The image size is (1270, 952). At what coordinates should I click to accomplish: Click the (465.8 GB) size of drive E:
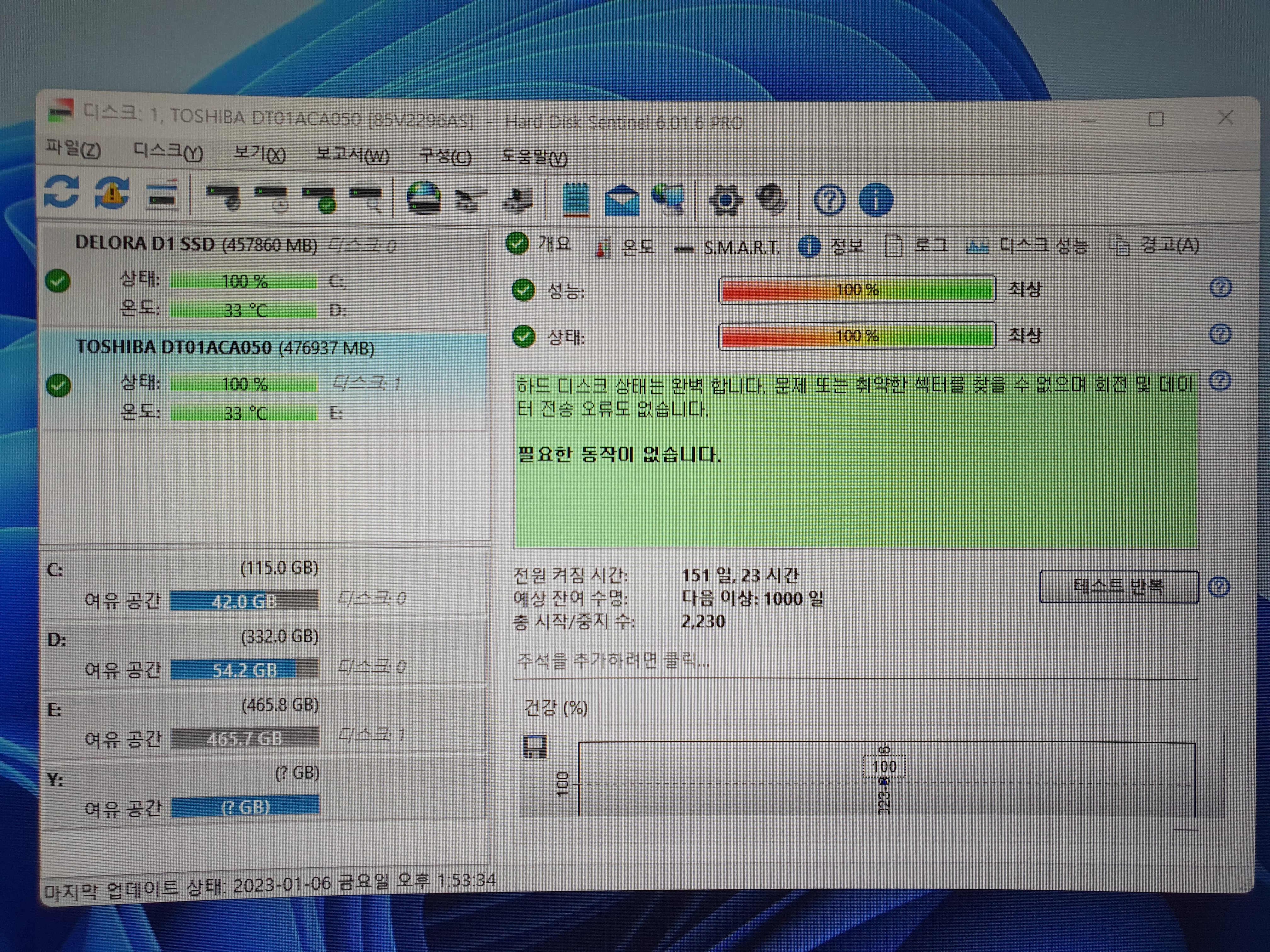pyautogui.click(x=280, y=705)
